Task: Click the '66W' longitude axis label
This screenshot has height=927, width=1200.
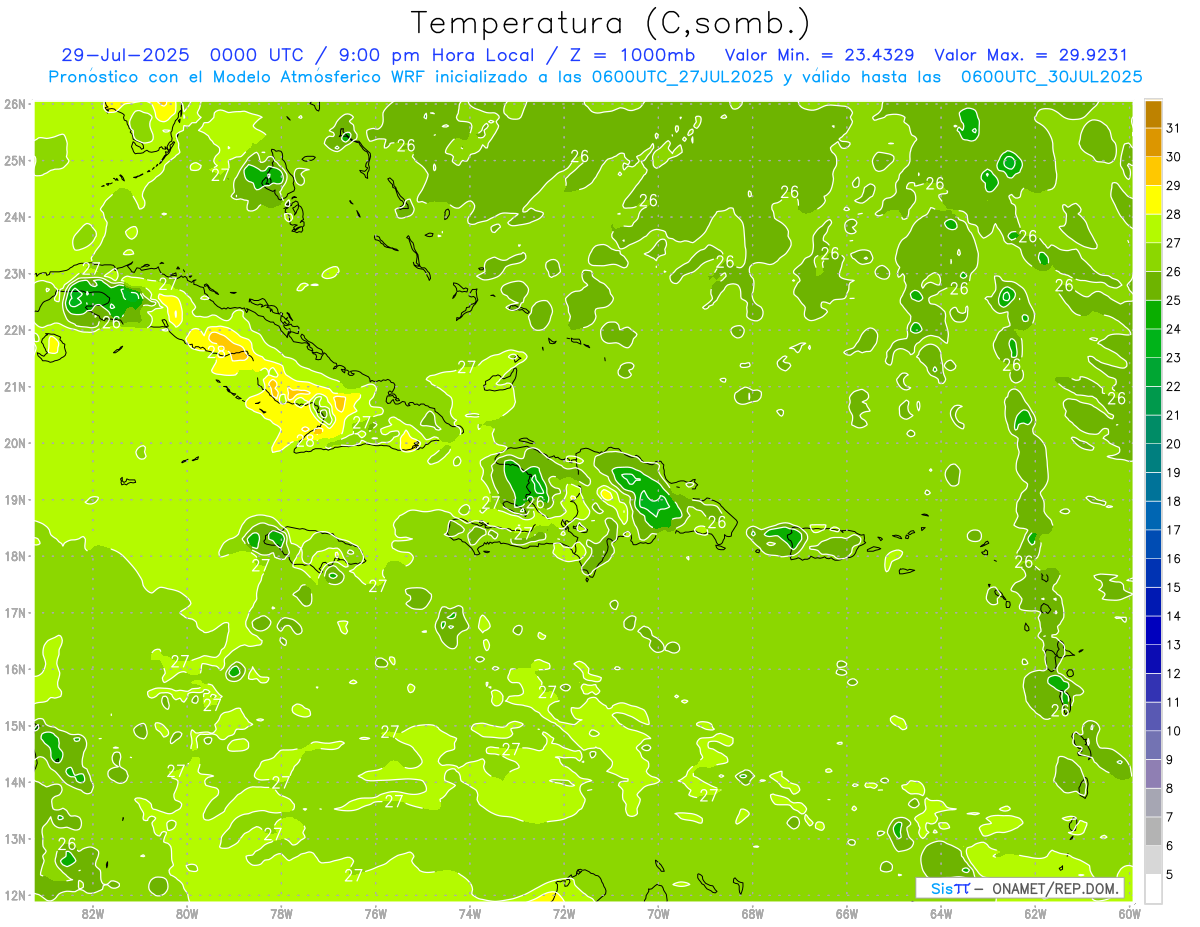Action: click(x=847, y=913)
